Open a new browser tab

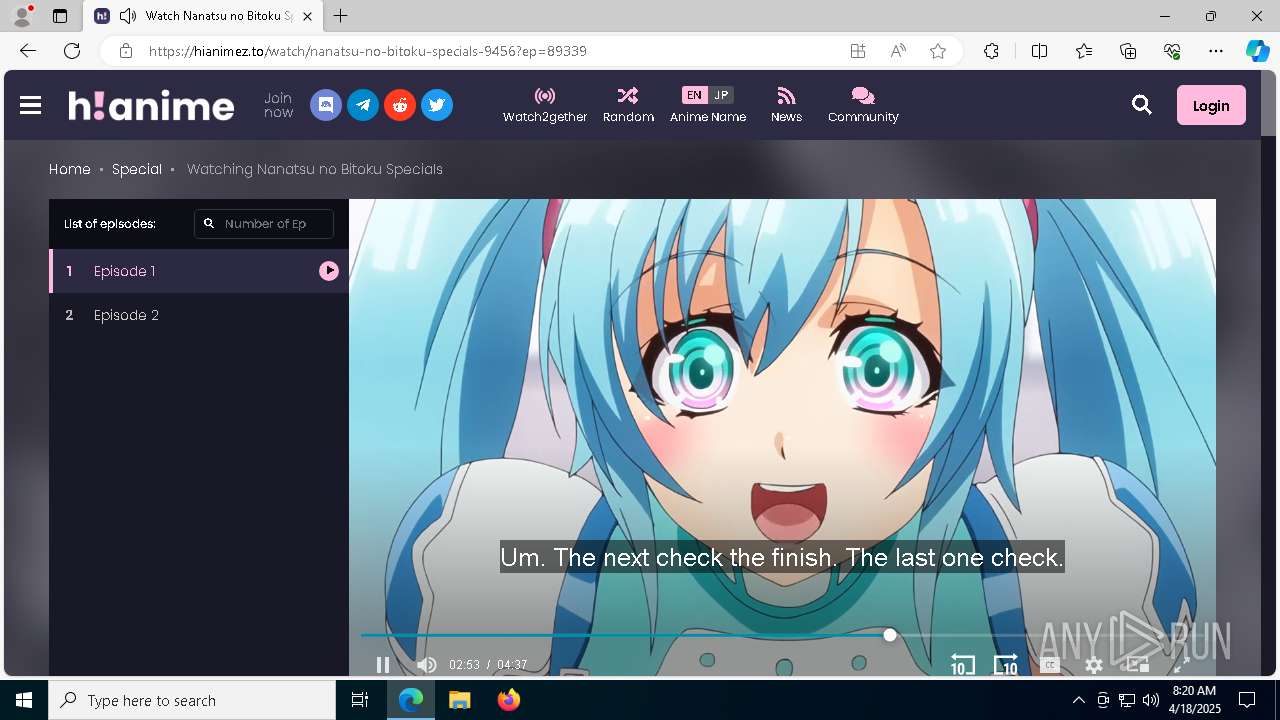pyautogui.click(x=341, y=16)
